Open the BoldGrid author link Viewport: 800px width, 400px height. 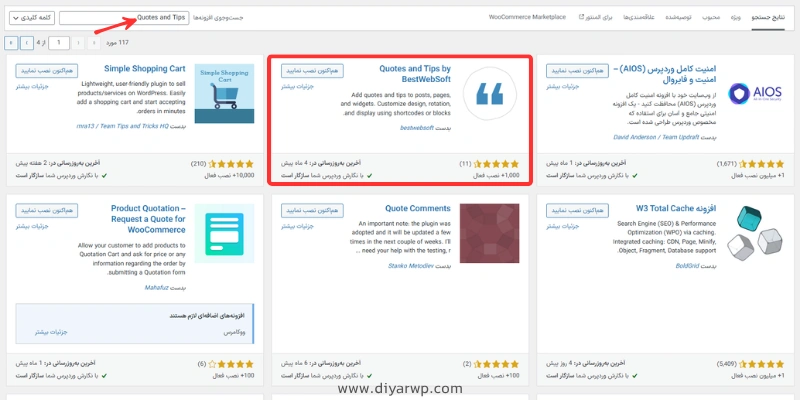tap(686, 266)
